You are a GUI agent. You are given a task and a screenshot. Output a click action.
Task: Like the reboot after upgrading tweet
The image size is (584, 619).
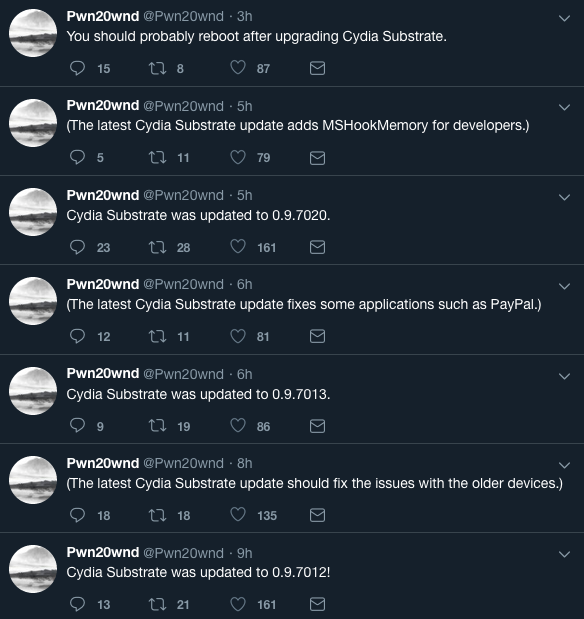(238, 68)
